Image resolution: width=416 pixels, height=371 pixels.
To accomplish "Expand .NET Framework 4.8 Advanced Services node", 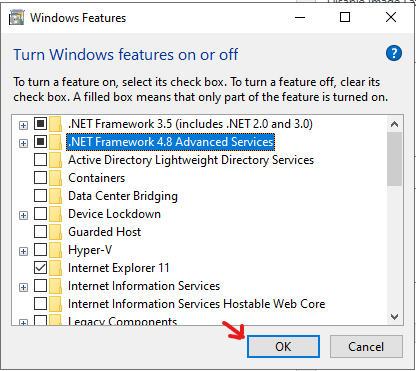I will (x=23, y=144).
